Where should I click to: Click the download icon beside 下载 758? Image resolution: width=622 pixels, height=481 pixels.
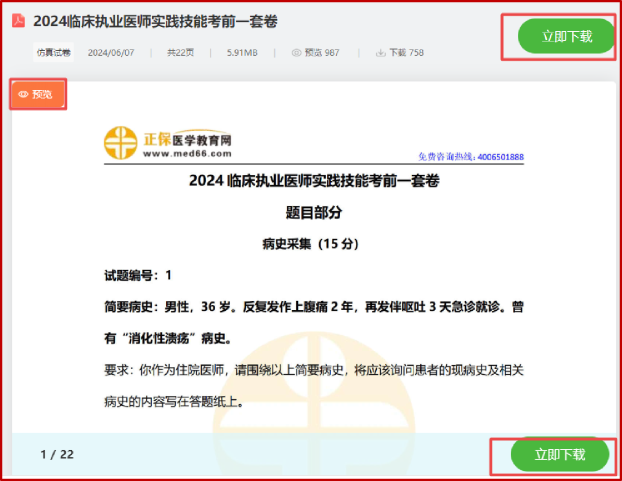(x=381, y=52)
